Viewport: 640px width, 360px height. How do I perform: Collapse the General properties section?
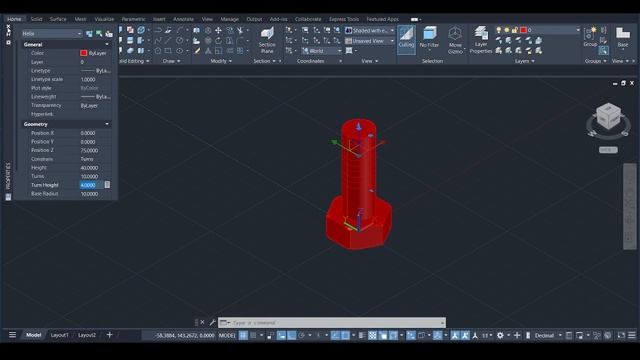[107, 44]
